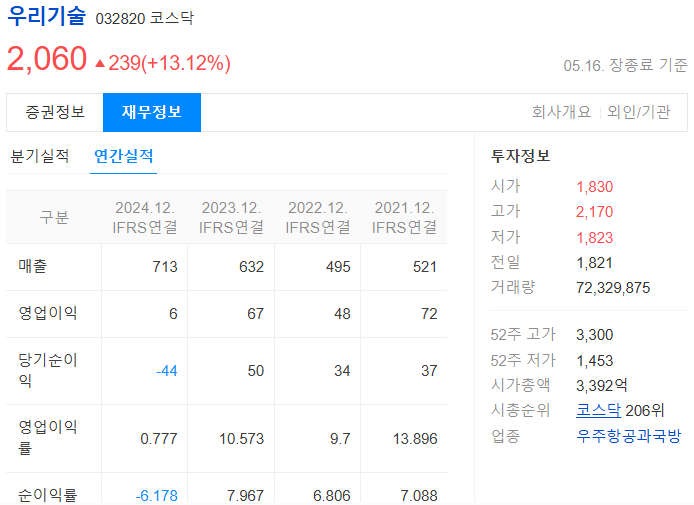
Task: Click the 52주 저가 value 1,453
Action: click(594, 361)
